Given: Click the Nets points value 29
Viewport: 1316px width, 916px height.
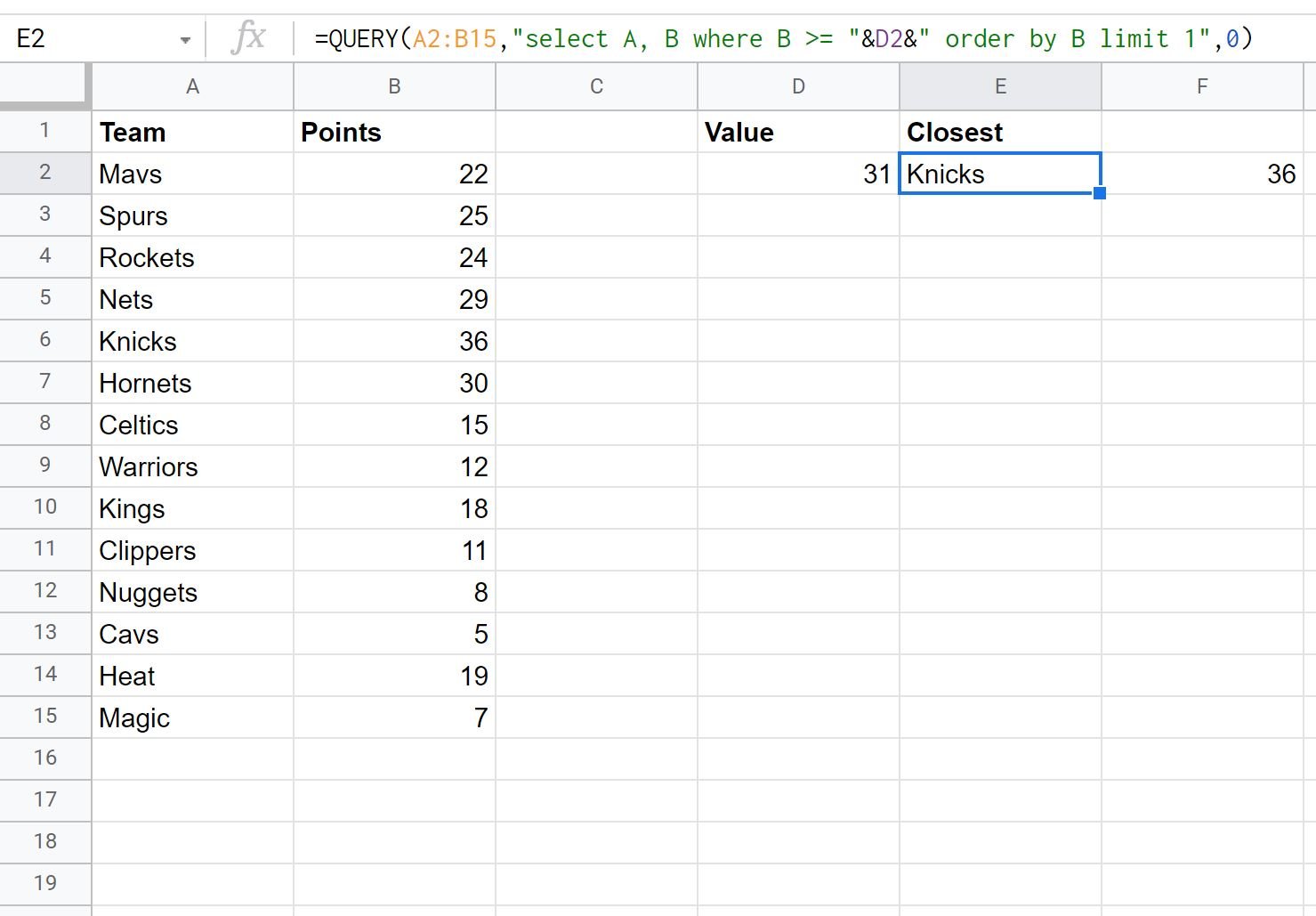Looking at the screenshot, I should coord(394,299).
